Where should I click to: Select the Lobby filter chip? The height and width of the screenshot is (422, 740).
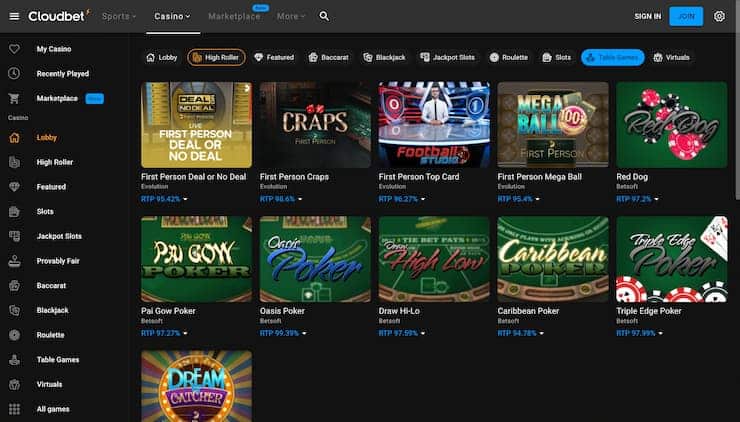click(161, 58)
